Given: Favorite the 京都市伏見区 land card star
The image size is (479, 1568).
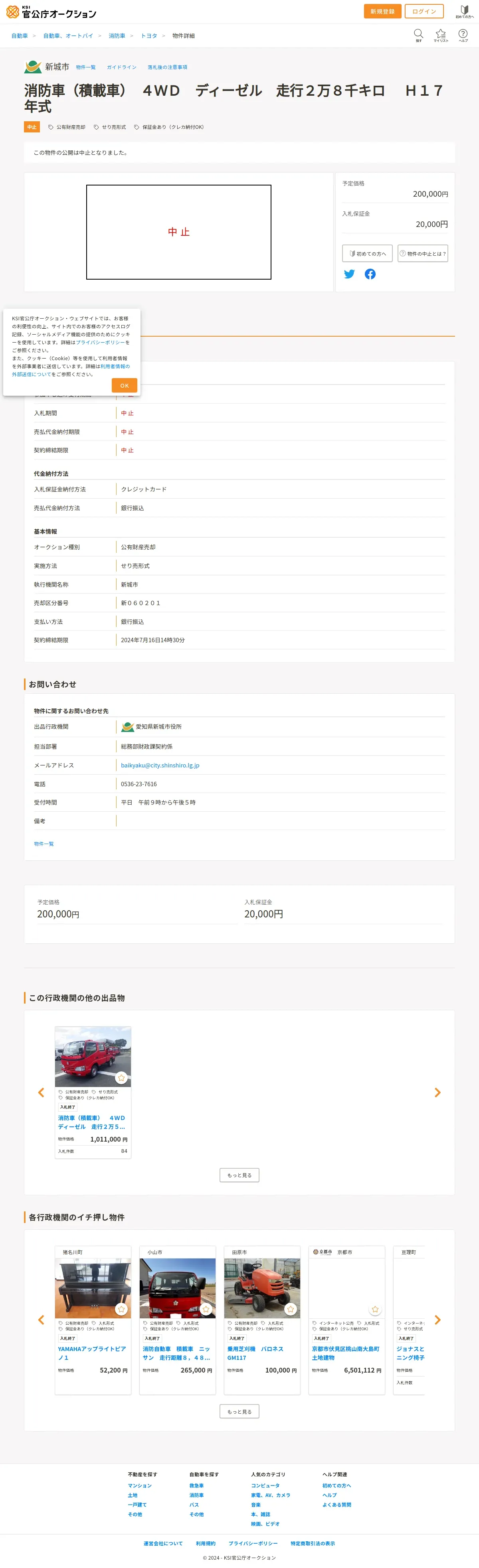Looking at the screenshot, I should (x=375, y=1309).
